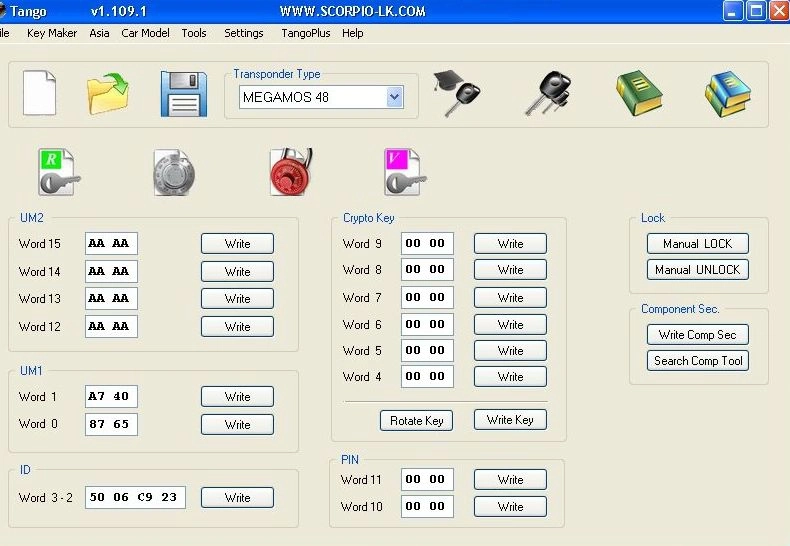Click Write for Crypto Key Word 5

[510, 351]
